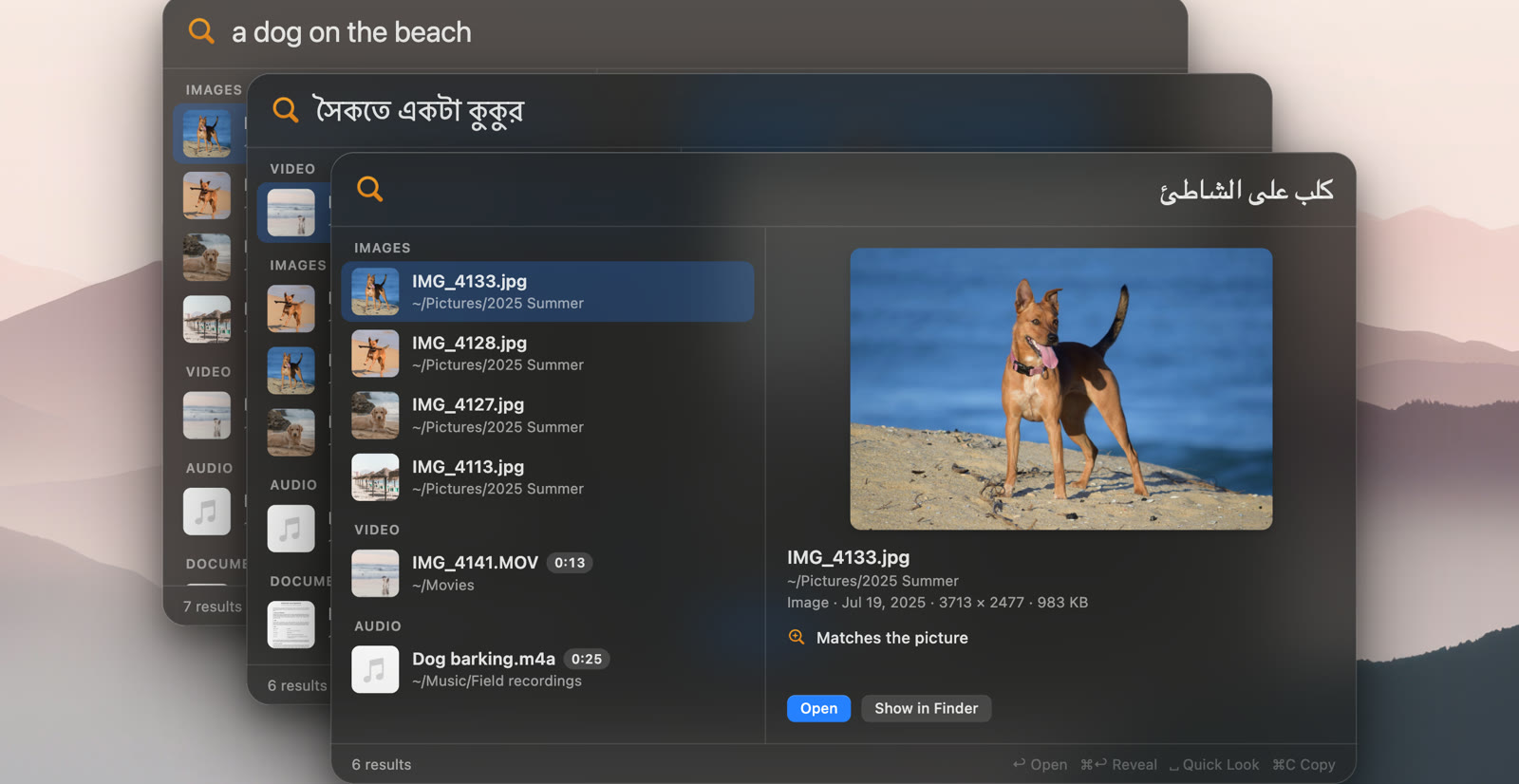The height and width of the screenshot is (784, 1519).
Task: Click the image metadata line showing 983 KB
Action: click(x=937, y=602)
